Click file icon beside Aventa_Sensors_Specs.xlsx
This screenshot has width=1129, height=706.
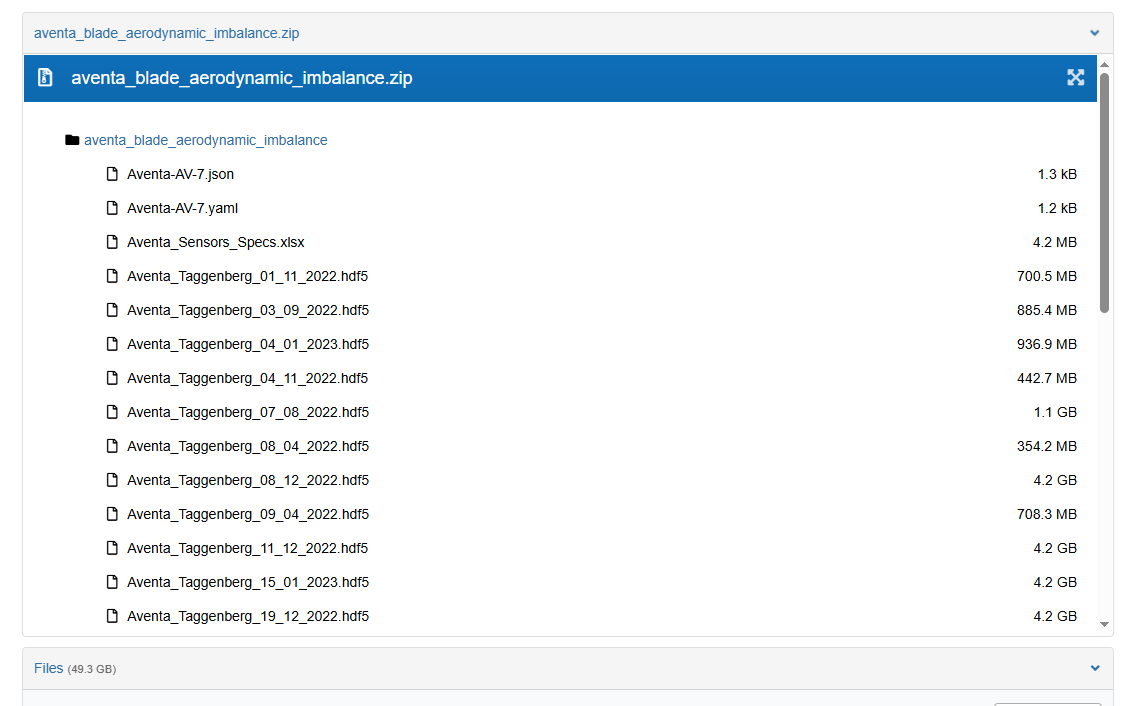[112, 242]
